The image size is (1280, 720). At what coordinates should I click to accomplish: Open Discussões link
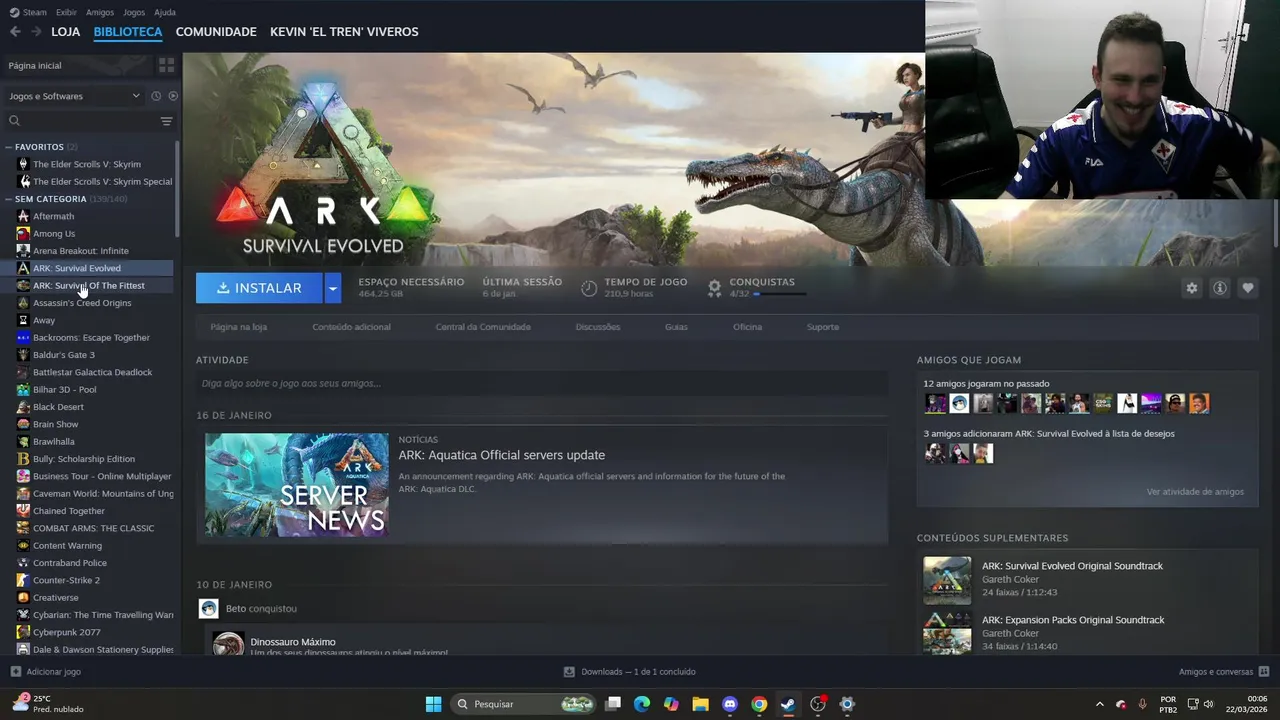pos(598,327)
